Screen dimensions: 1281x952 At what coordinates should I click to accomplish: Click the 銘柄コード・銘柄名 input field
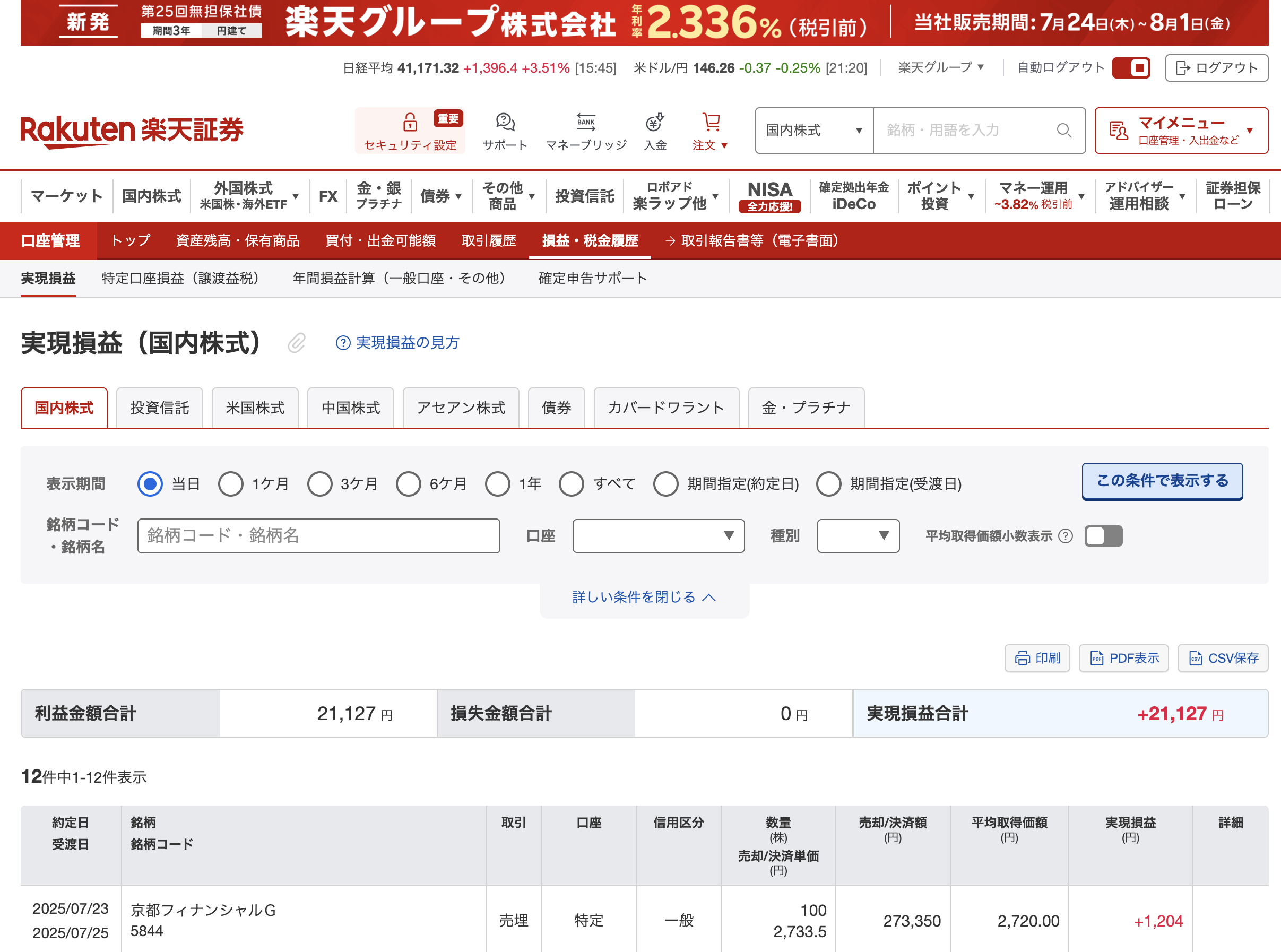(319, 536)
